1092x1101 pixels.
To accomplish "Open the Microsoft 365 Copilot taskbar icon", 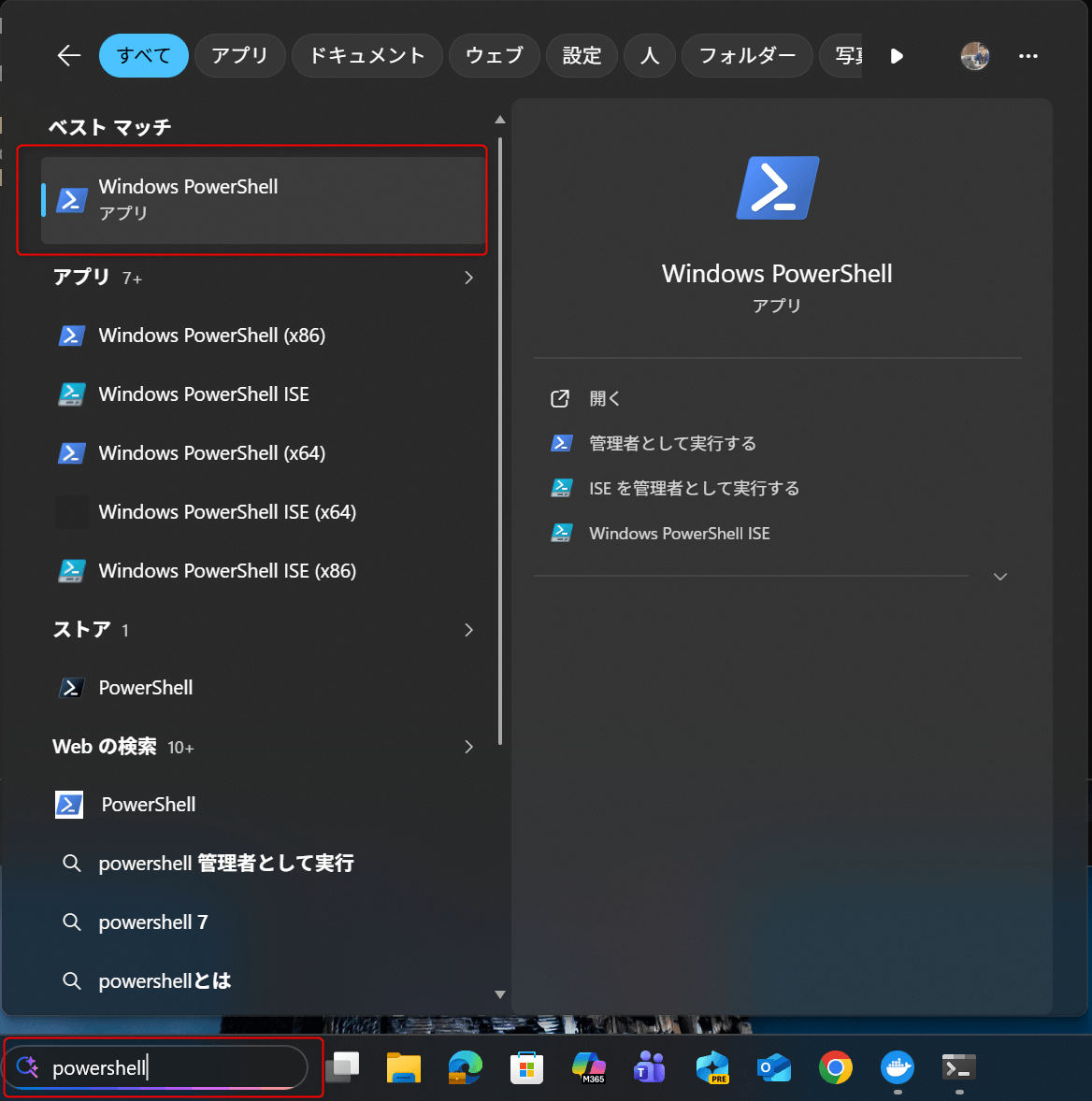I will click(588, 1068).
